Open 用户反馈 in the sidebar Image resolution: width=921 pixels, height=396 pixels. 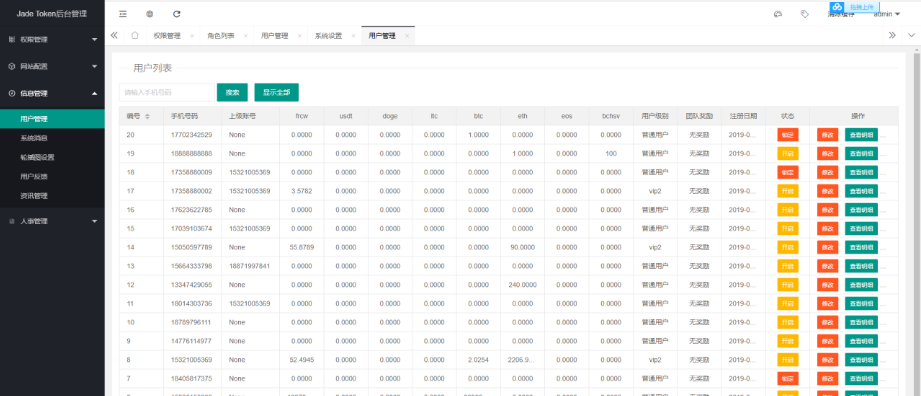[x=52, y=176]
